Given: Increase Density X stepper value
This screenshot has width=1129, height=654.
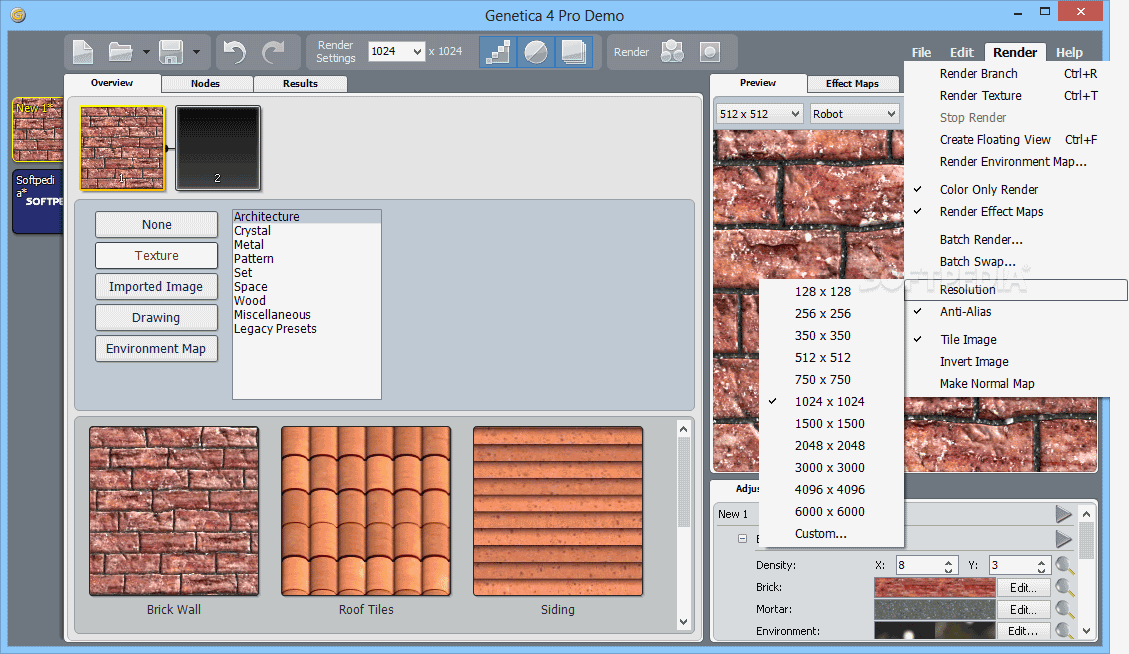Looking at the screenshot, I should (x=948, y=562).
